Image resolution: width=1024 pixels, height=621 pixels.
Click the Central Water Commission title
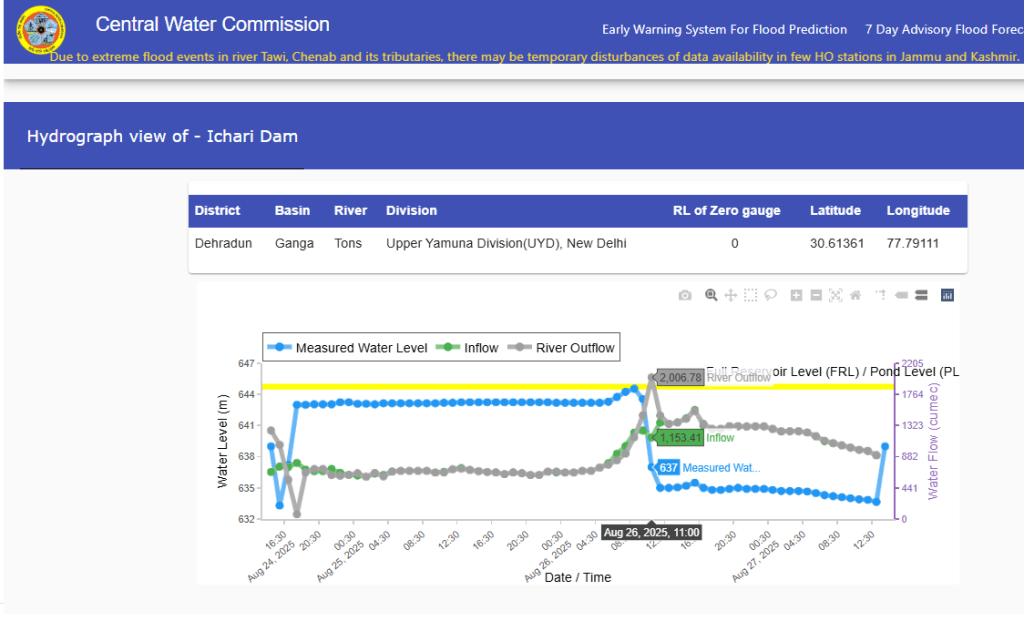pyautogui.click(x=212, y=25)
